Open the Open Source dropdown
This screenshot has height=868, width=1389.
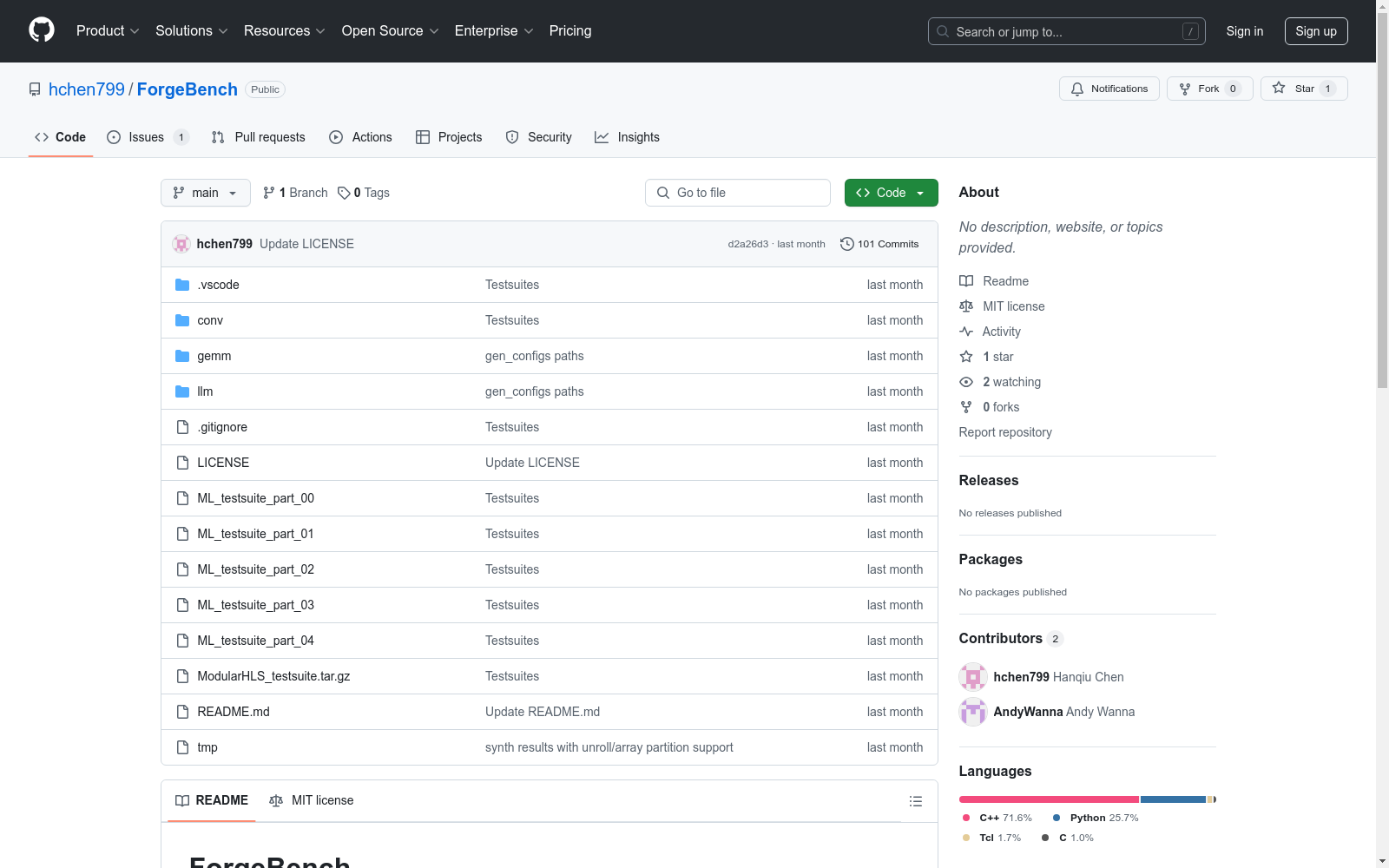[391, 31]
